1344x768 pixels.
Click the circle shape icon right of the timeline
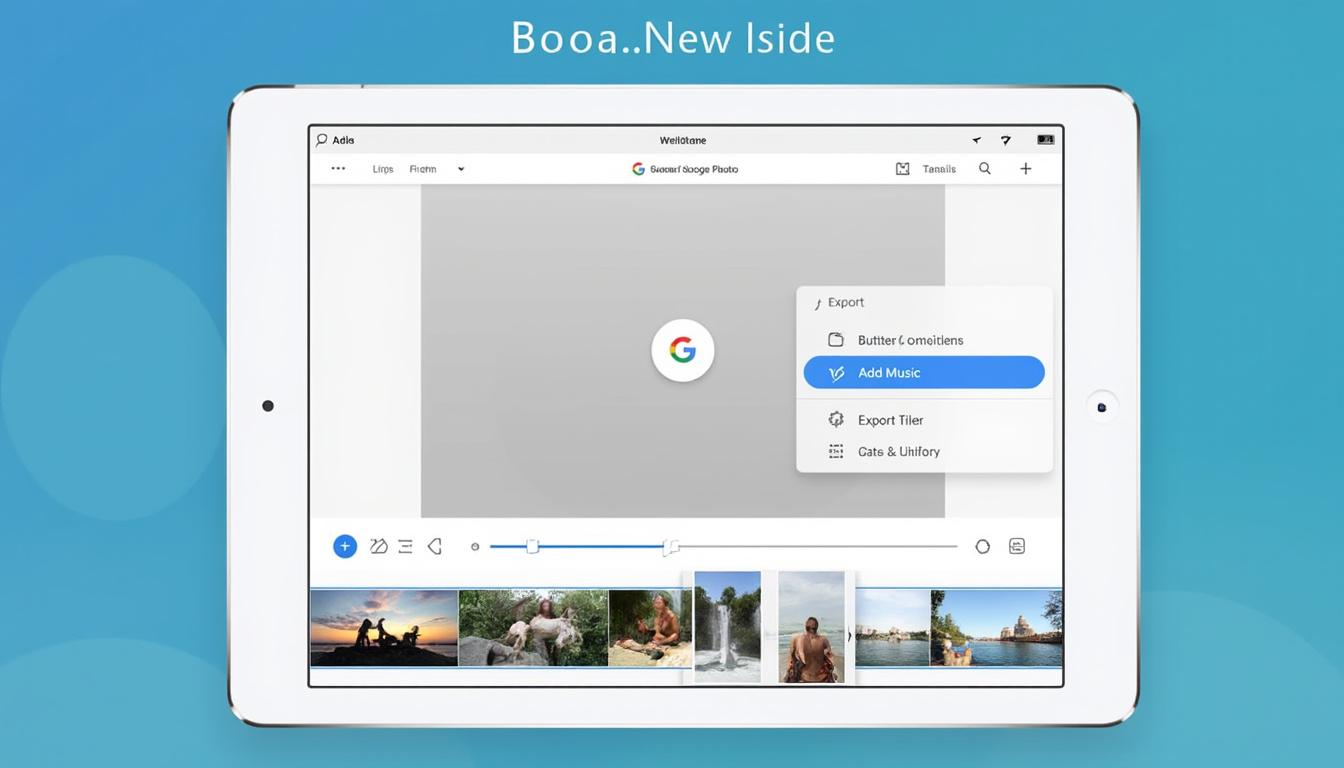(983, 546)
